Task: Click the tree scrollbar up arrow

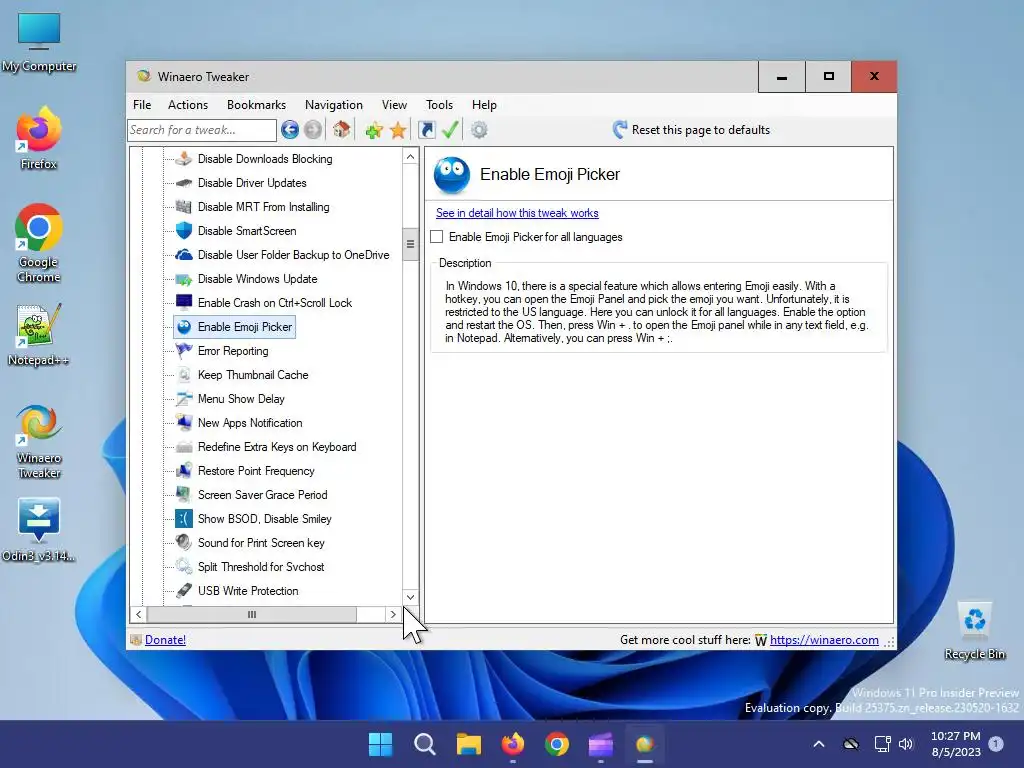Action: [410, 157]
